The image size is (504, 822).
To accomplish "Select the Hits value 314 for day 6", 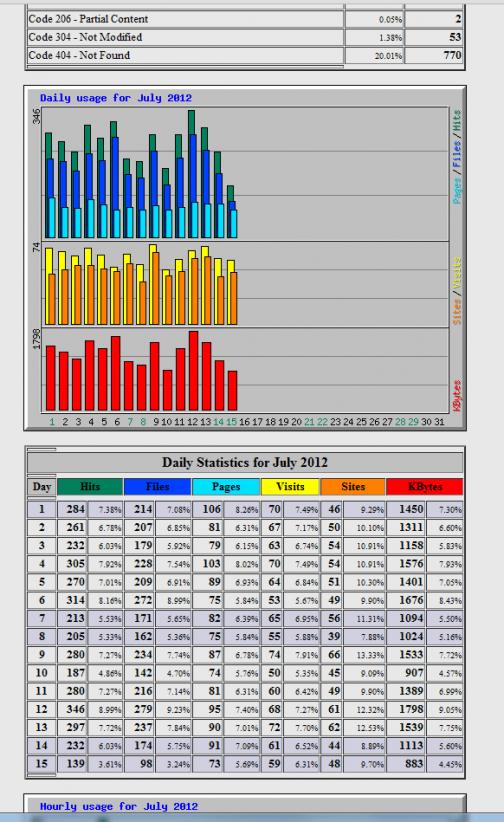I will point(76,600).
